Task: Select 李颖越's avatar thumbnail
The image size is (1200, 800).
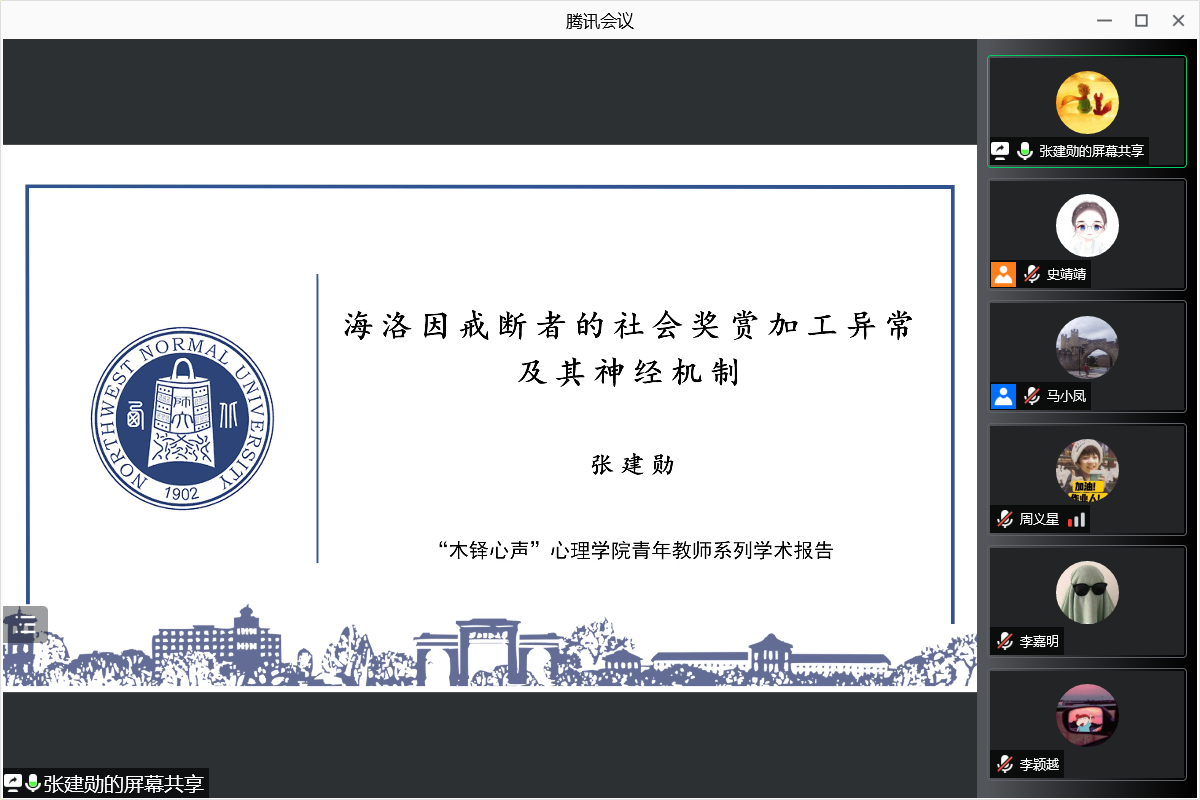Action: click(1087, 715)
